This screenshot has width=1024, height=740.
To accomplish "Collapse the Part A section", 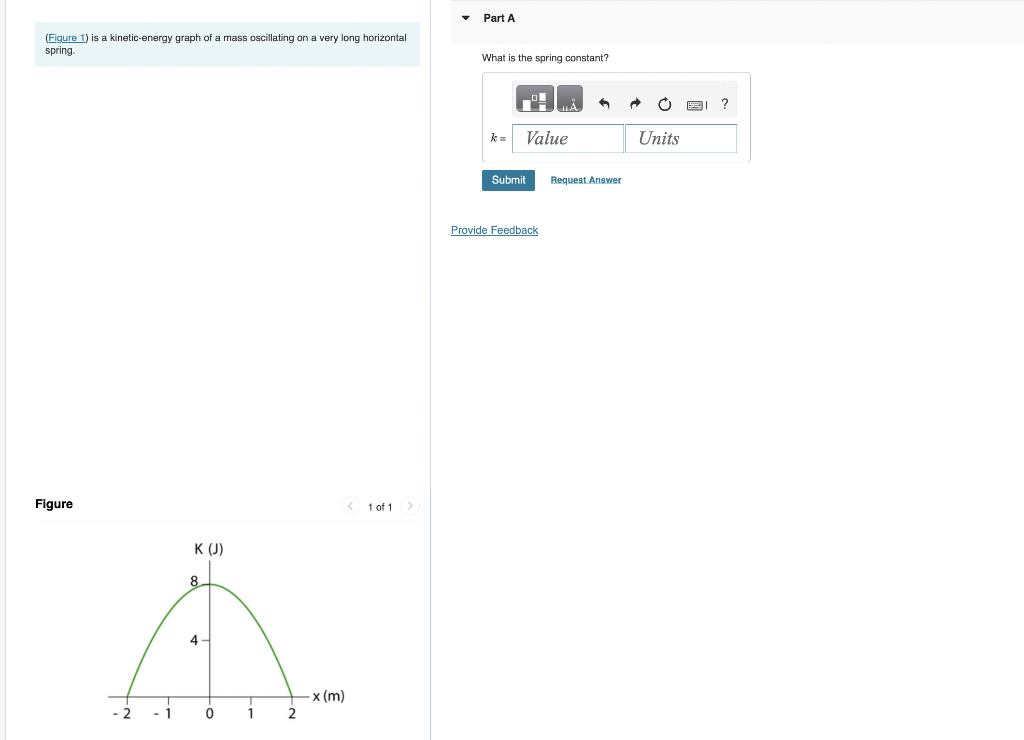I will 464,18.
